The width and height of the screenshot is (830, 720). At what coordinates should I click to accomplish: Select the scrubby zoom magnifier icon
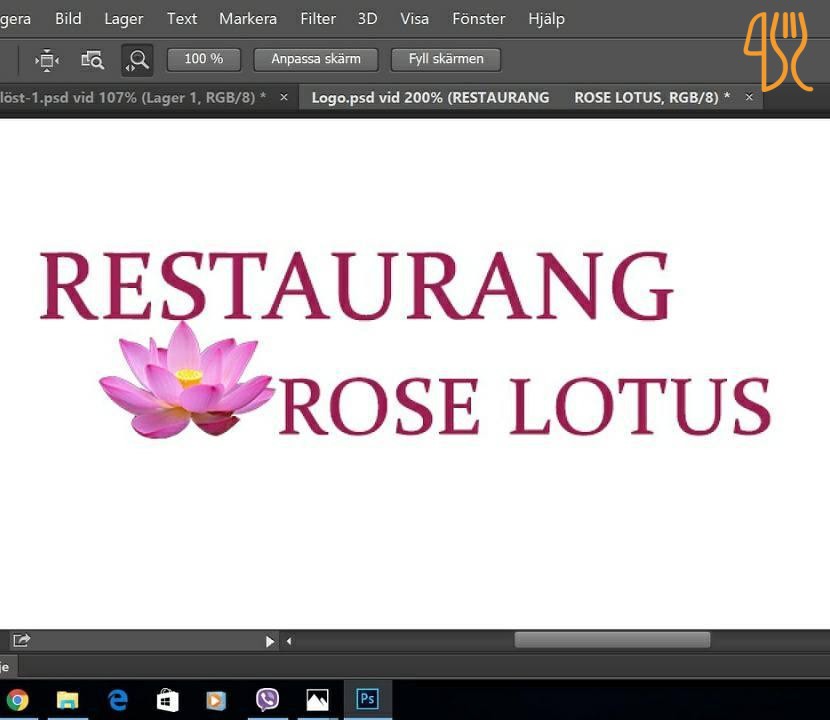pos(138,60)
